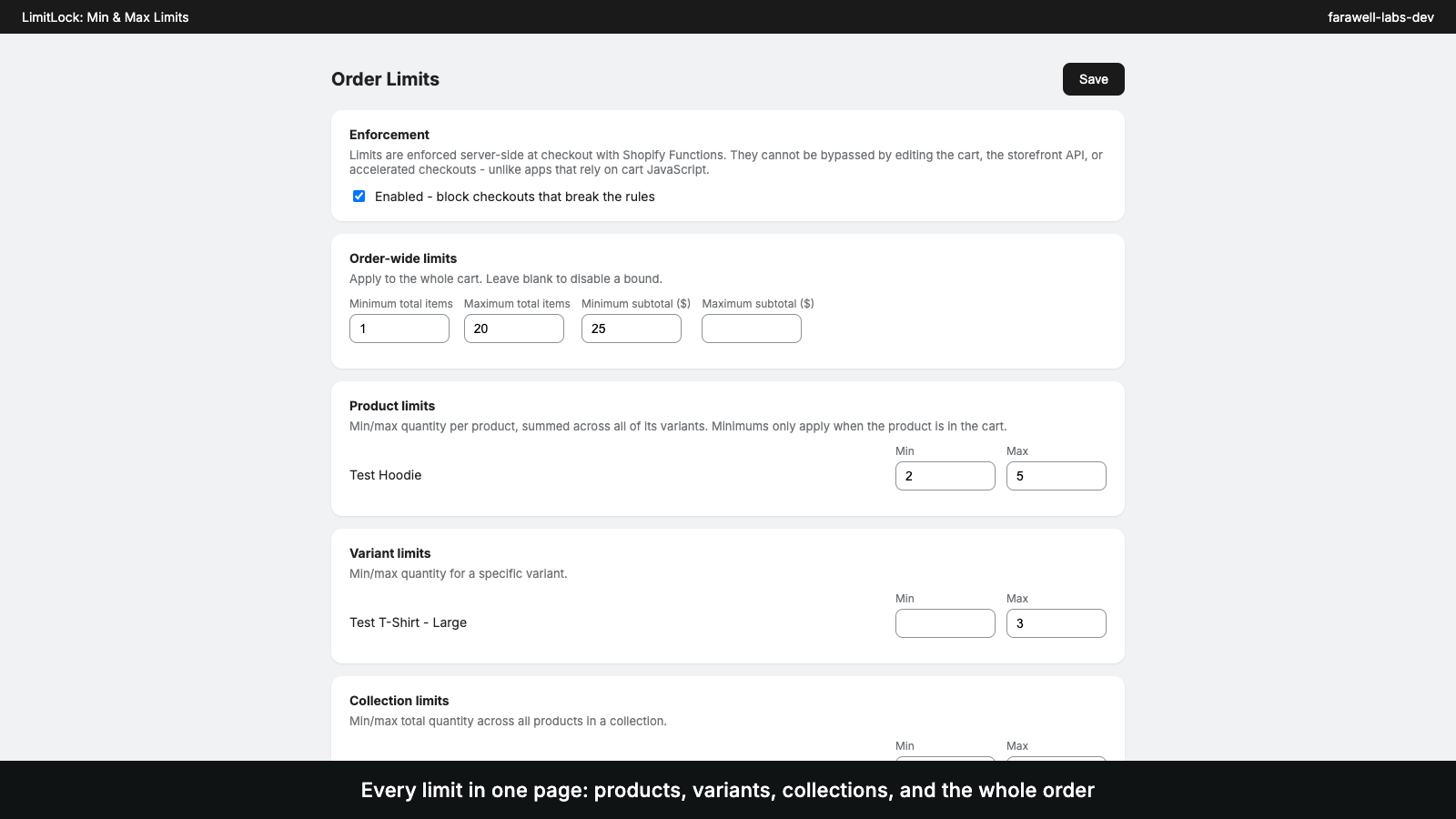The image size is (1456, 819).
Task: Click the Enabled checkbox label text
Action: (x=515, y=197)
